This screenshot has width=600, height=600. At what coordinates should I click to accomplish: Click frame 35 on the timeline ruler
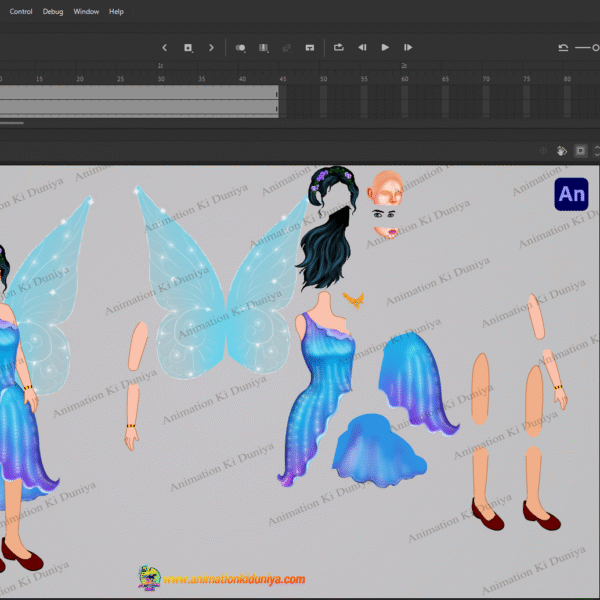point(202,79)
